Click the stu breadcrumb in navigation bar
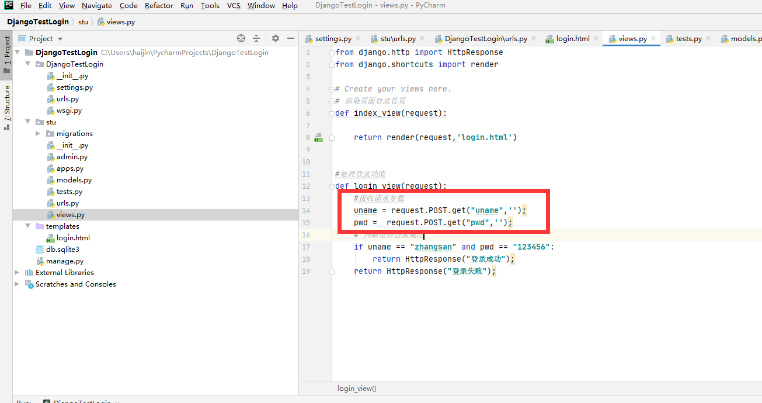Viewport: 762px width, 403px height. [83, 20]
